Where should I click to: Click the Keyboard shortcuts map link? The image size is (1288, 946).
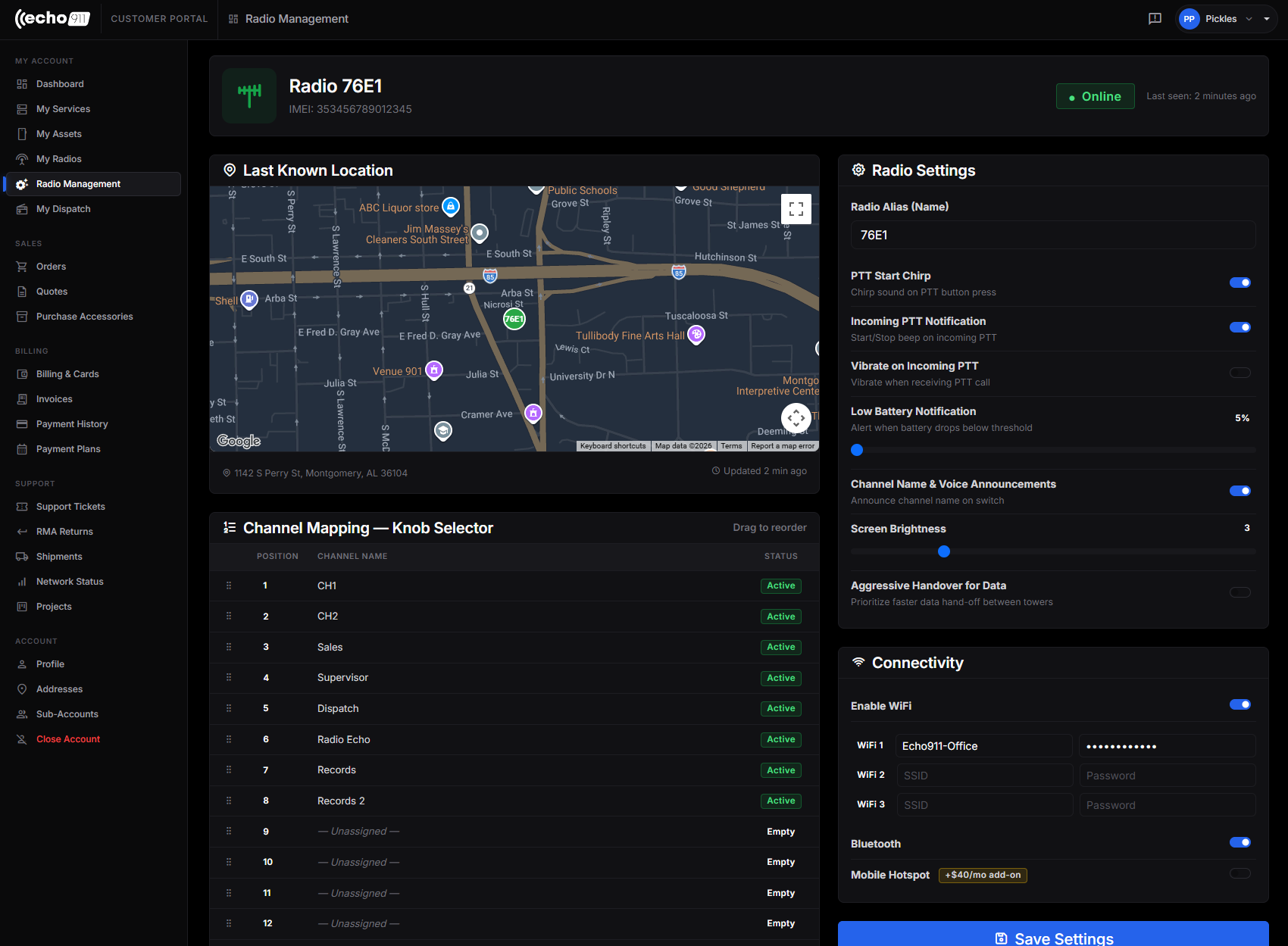coord(613,446)
